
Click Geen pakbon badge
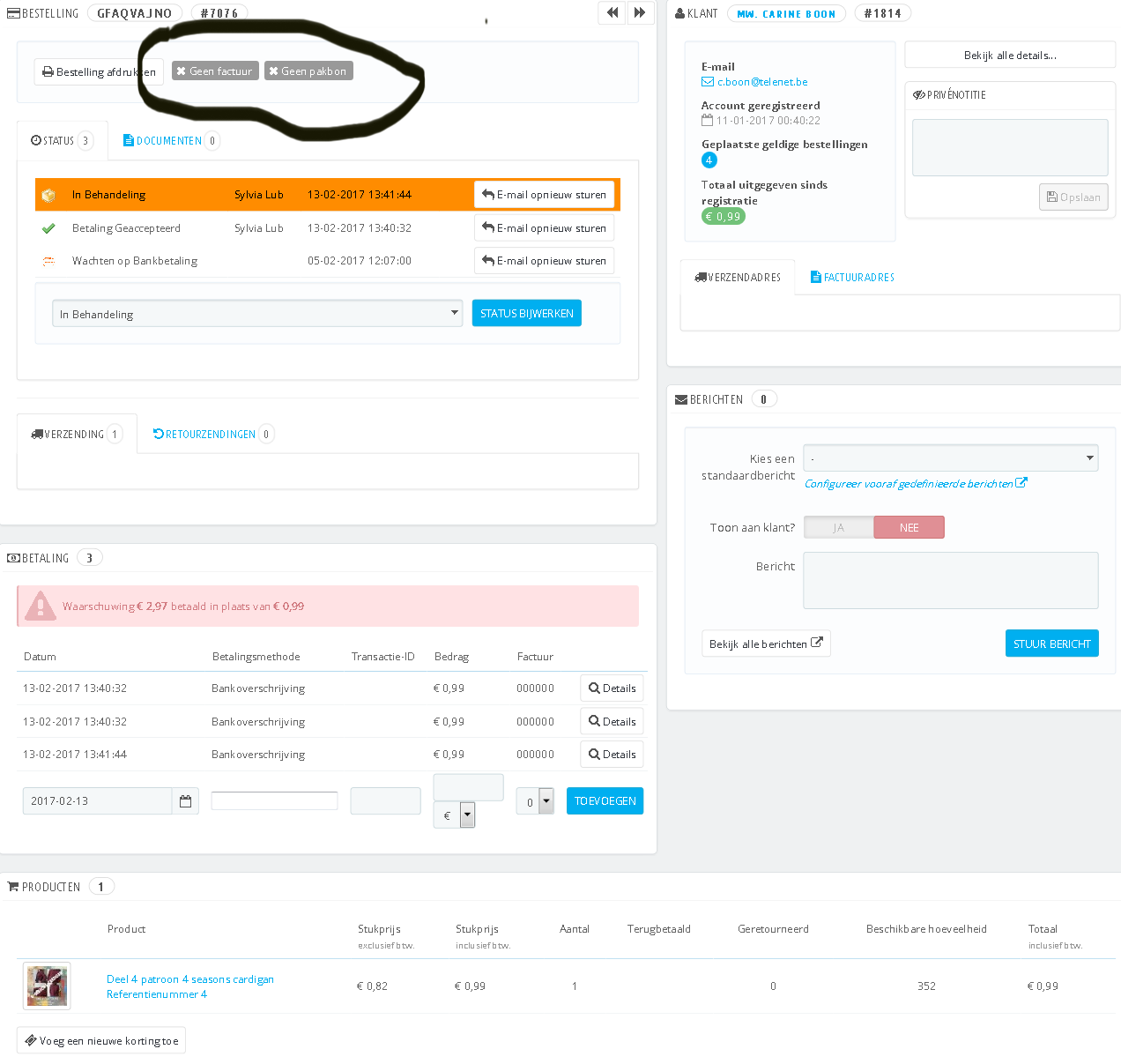click(x=308, y=71)
